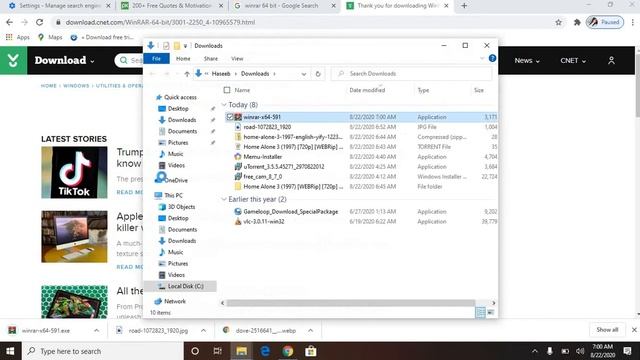
Task: Collapse the Earlier this year (2) group
Action: pos(224,199)
